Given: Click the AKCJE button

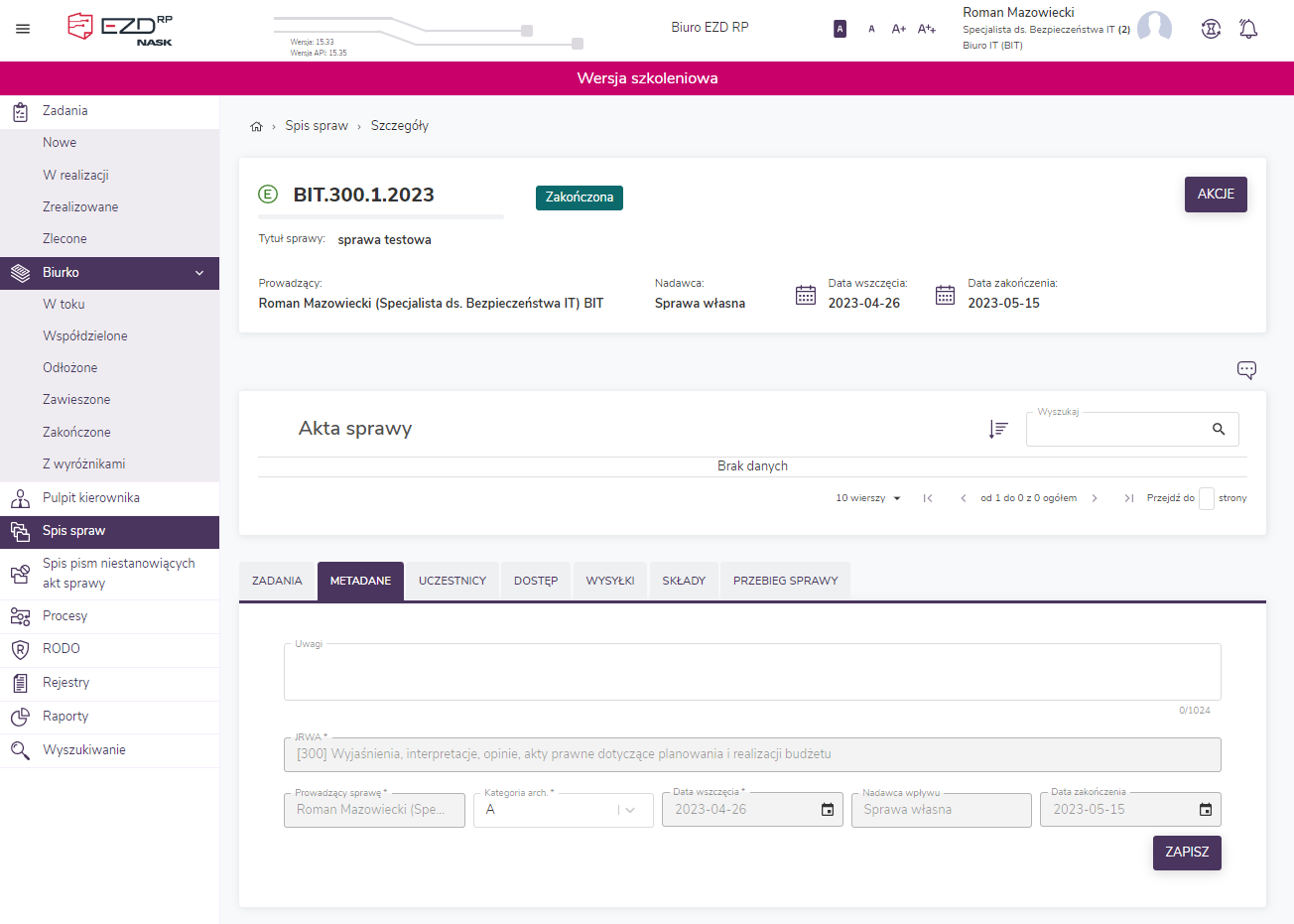Looking at the screenshot, I should point(1216,194).
